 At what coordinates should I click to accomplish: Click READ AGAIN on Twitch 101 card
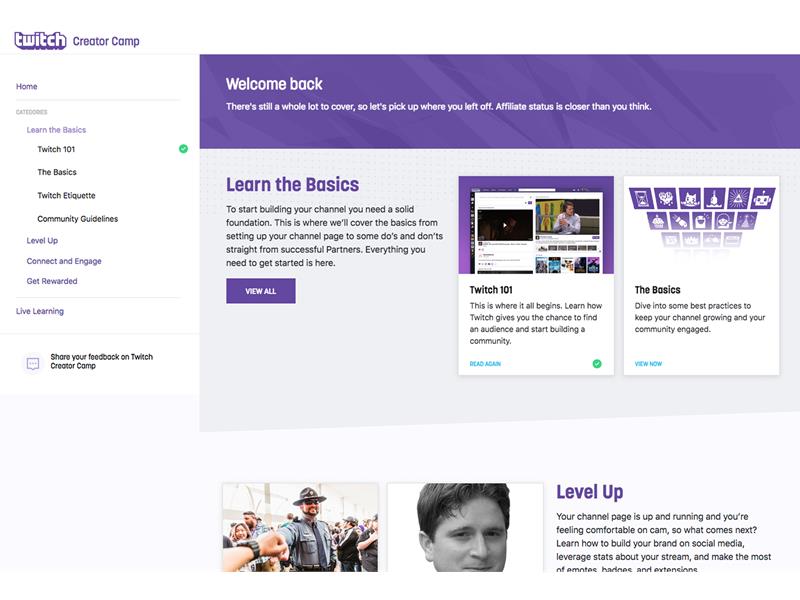(485, 364)
